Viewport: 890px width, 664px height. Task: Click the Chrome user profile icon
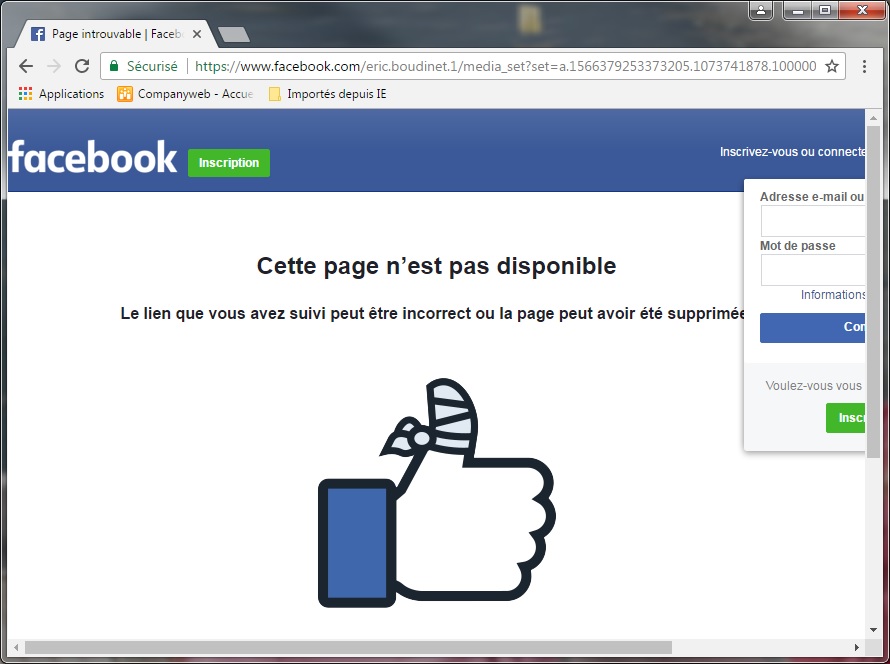click(x=762, y=10)
